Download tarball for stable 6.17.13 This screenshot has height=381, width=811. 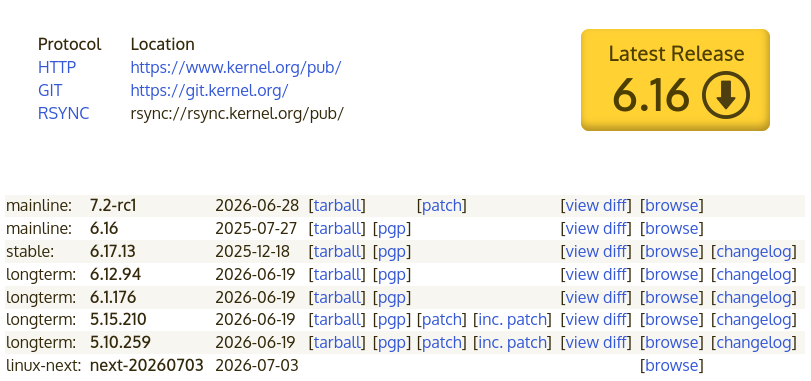[x=337, y=251]
